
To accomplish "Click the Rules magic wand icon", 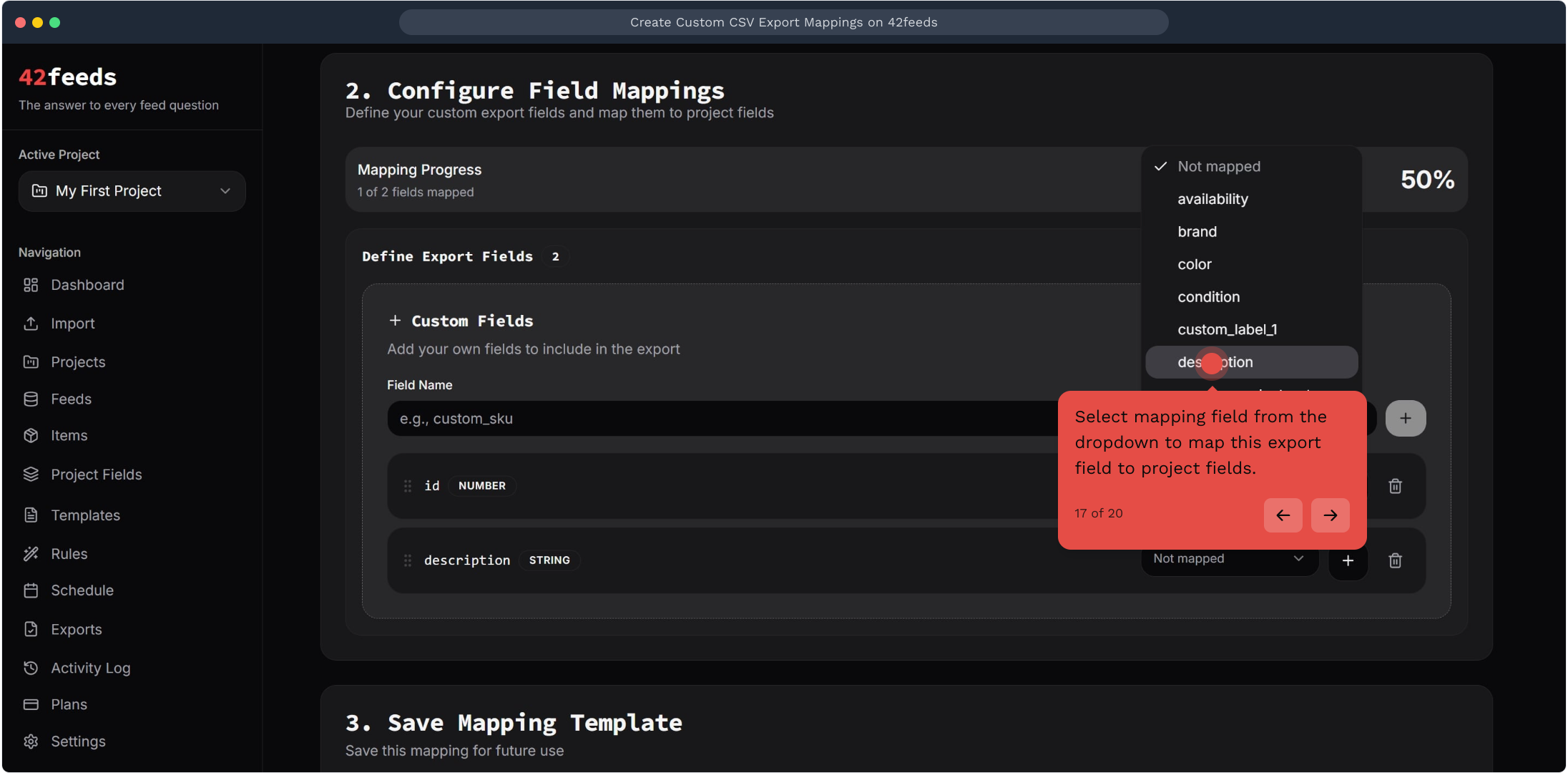I will tap(31, 554).
